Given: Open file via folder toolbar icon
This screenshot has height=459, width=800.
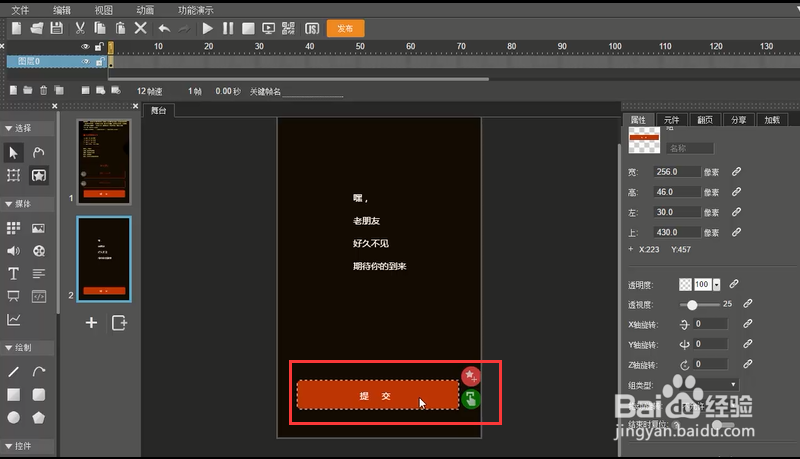Looking at the screenshot, I should [x=37, y=28].
